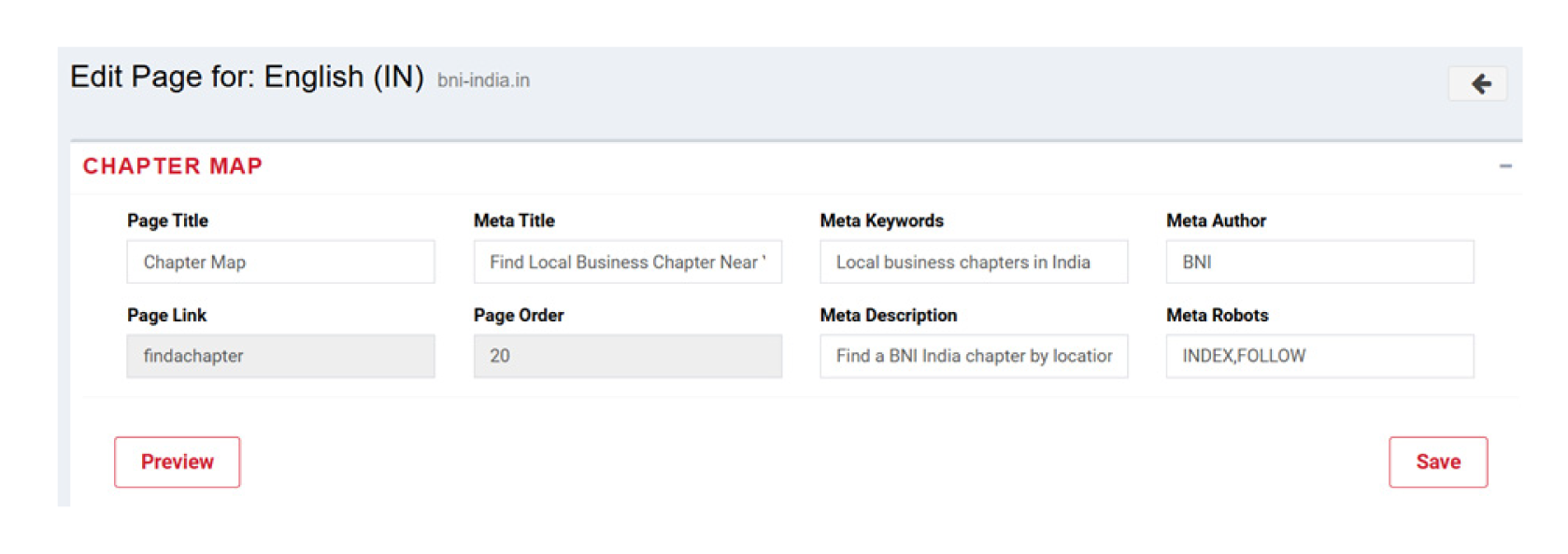Image resolution: width=1568 pixels, height=554 pixels.
Task: Click the Meta Robots INDEX,FOLLOW field
Action: pos(1319,356)
